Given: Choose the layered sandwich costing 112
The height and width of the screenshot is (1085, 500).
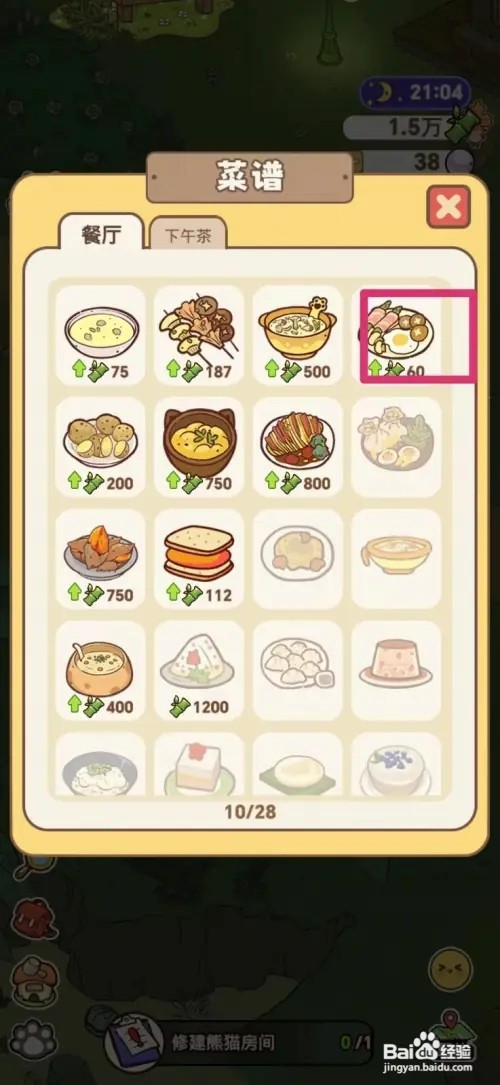Looking at the screenshot, I should [199, 559].
